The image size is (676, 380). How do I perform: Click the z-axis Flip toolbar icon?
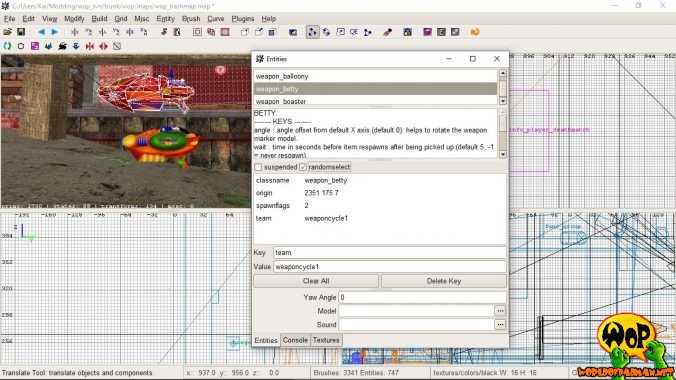click(130, 32)
